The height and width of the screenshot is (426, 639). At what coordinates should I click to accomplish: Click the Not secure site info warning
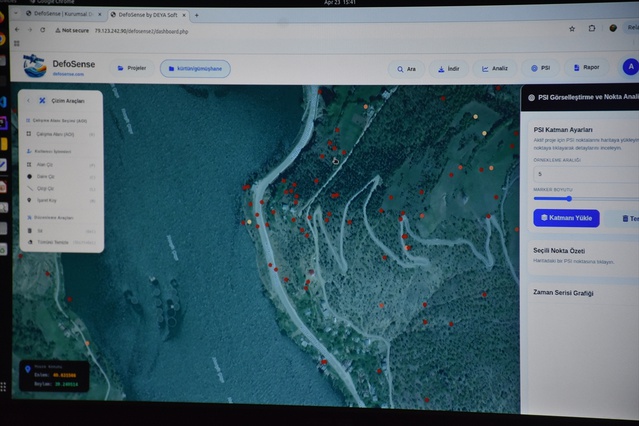[x=72, y=30]
